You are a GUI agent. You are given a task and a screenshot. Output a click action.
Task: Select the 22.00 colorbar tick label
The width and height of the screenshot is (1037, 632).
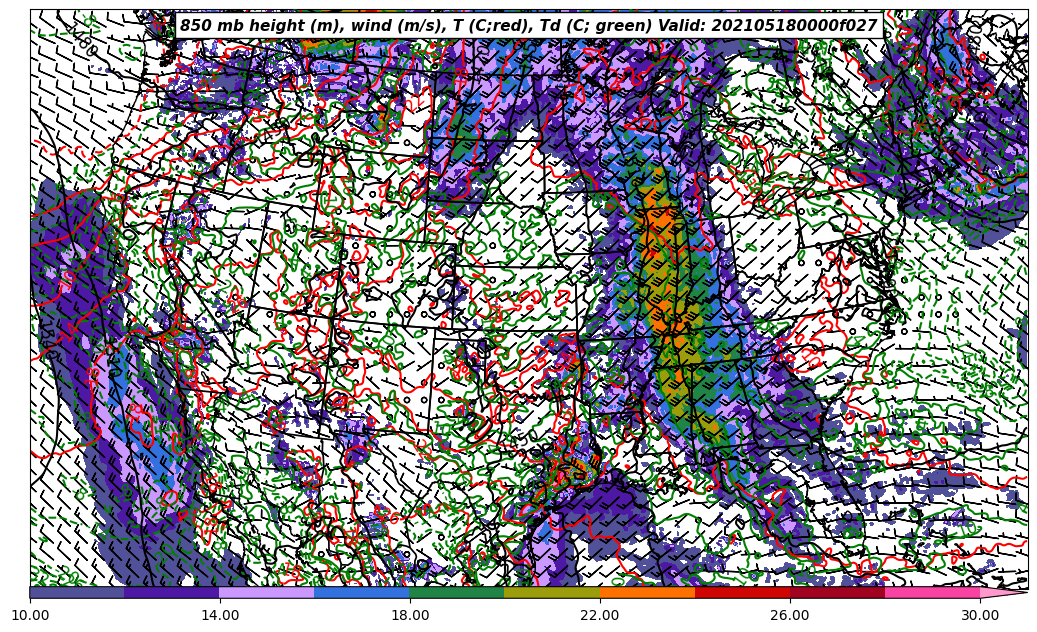[x=600, y=616]
